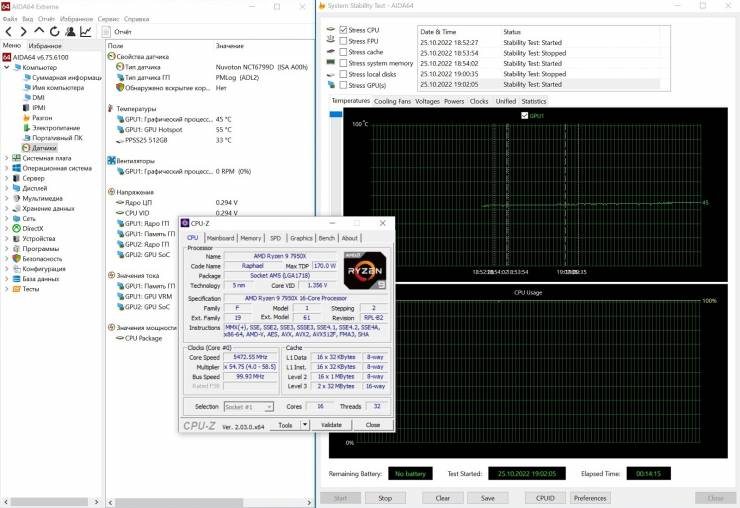Enable the Stress GPU(s) checkbox
This screenshot has height=508, width=740.
point(343,85)
